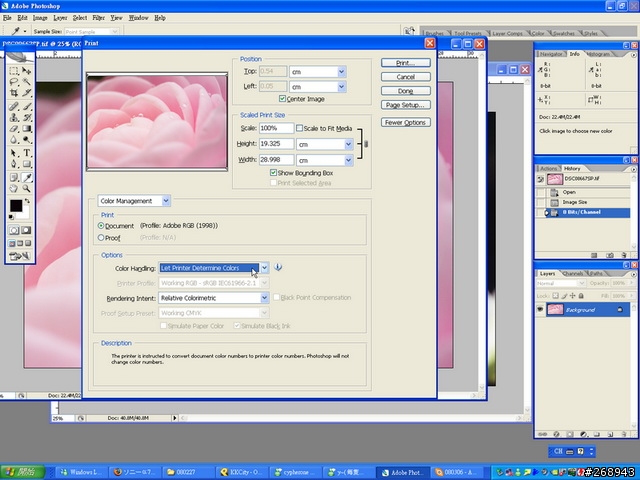
Task: Open the Left position unit dropdown
Action: point(342,87)
